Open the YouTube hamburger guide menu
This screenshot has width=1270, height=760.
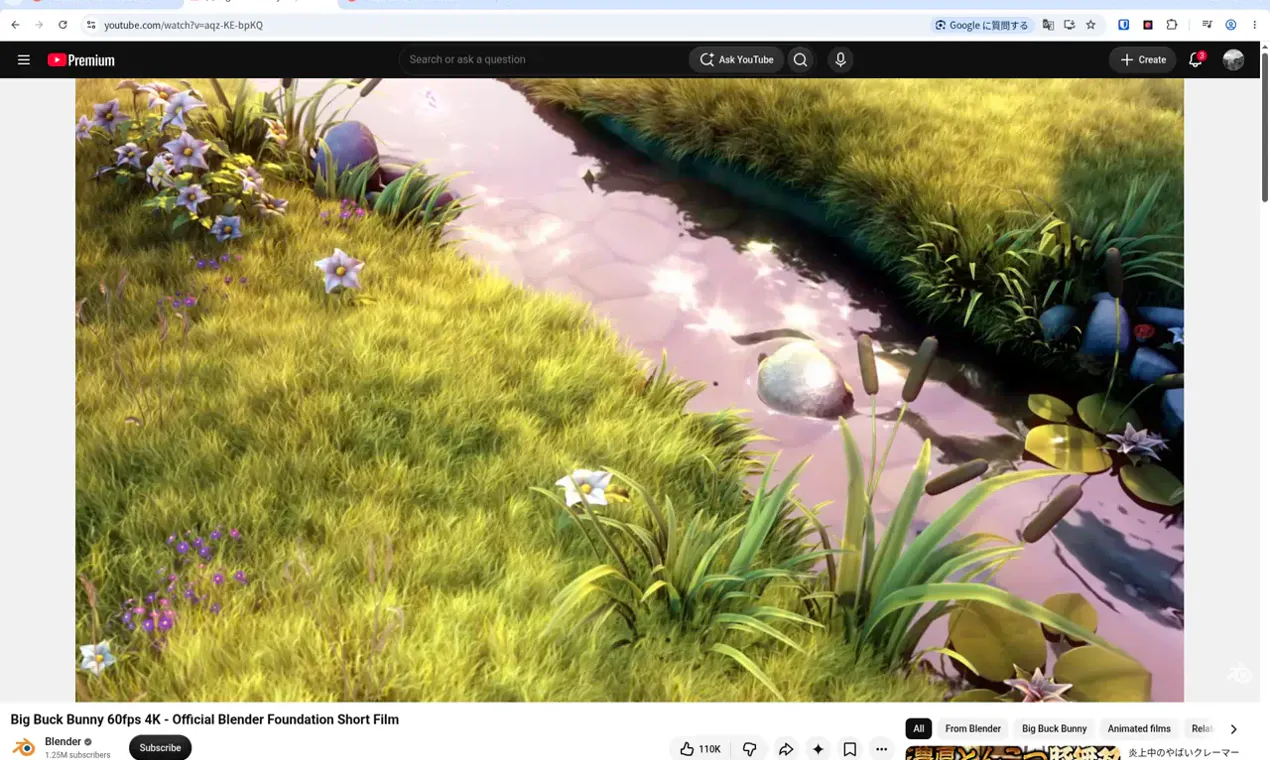point(24,60)
